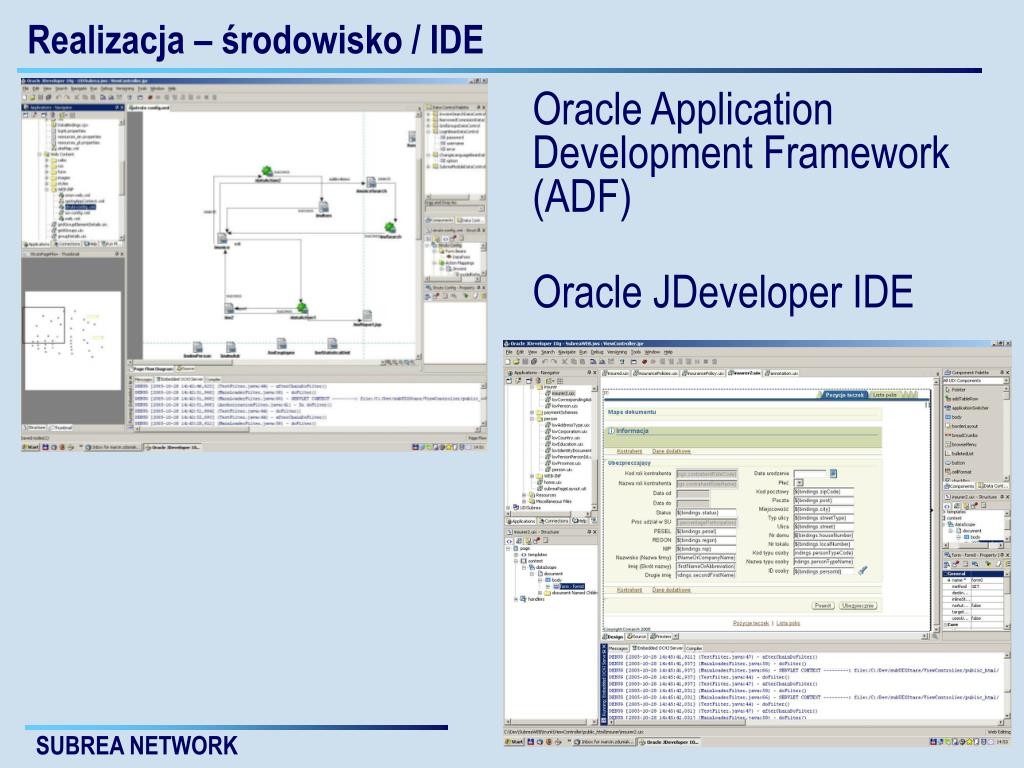The width and height of the screenshot is (1024, 768).
Task: Select borderLayout component in palette
Action: [961, 426]
